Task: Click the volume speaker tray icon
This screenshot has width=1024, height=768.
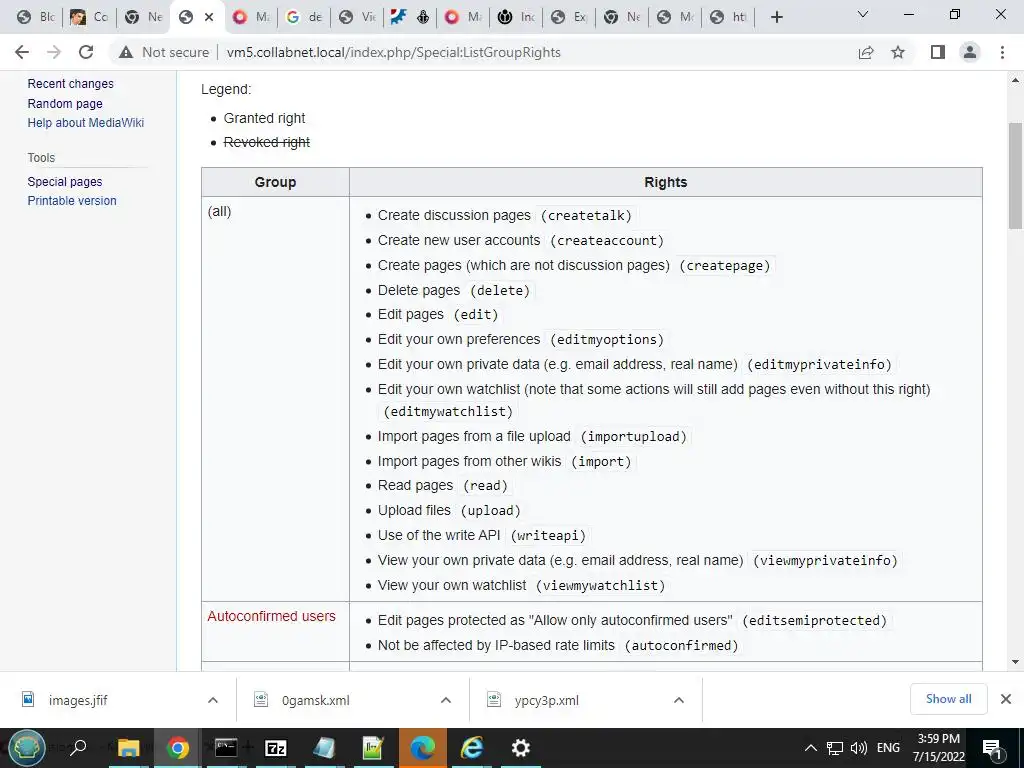Action: tap(858, 748)
